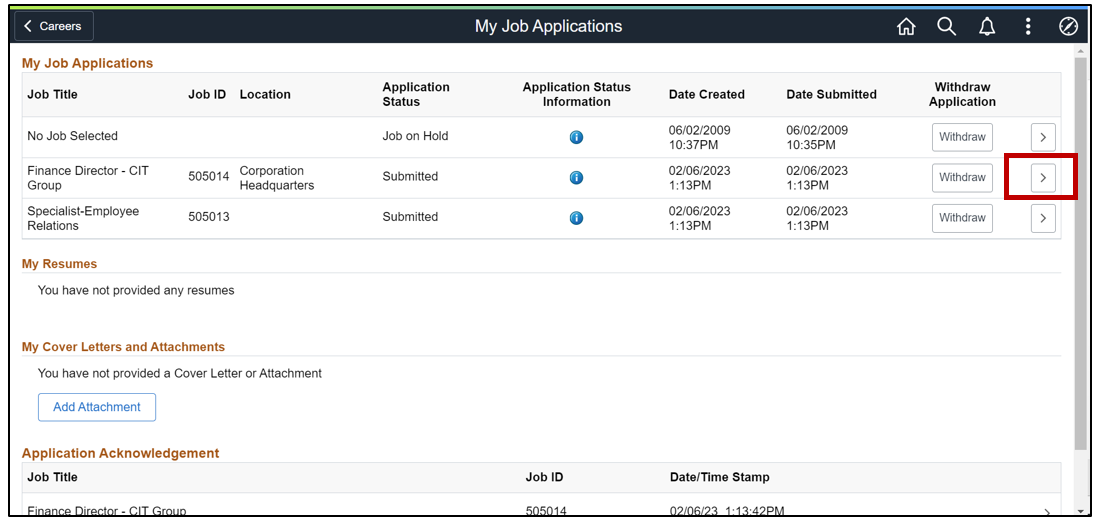Open the NavBar compass icon
The width and height of the screenshot is (1098, 522).
pyautogui.click(x=1068, y=27)
